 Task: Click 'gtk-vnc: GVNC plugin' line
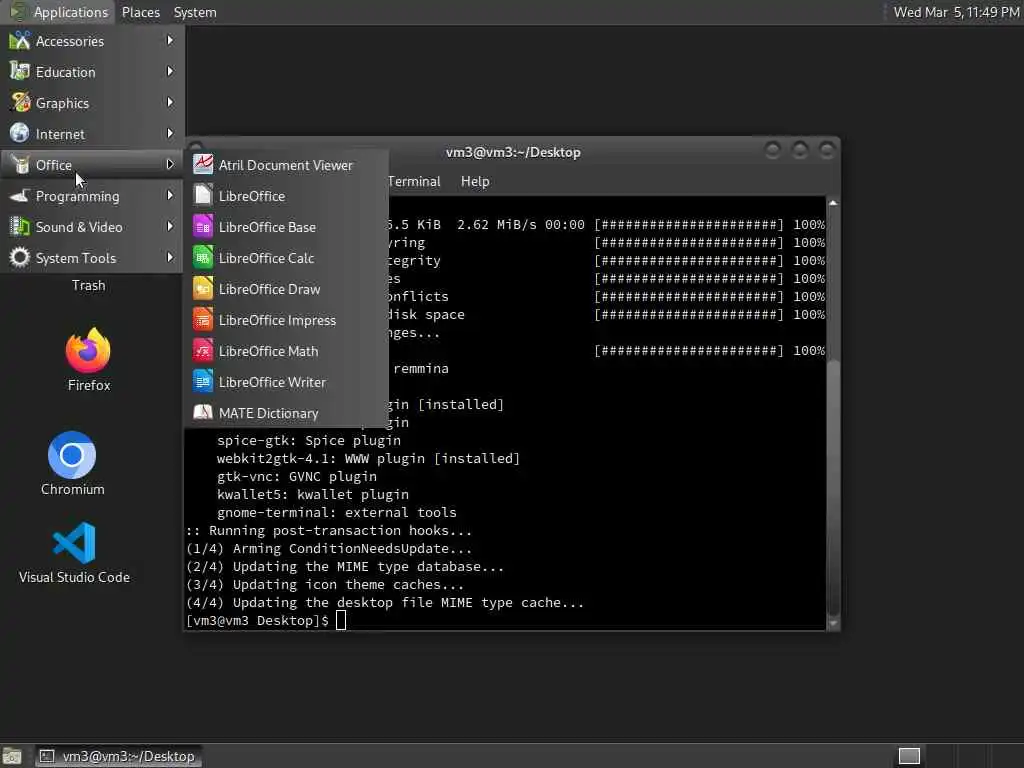coord(296,477)
